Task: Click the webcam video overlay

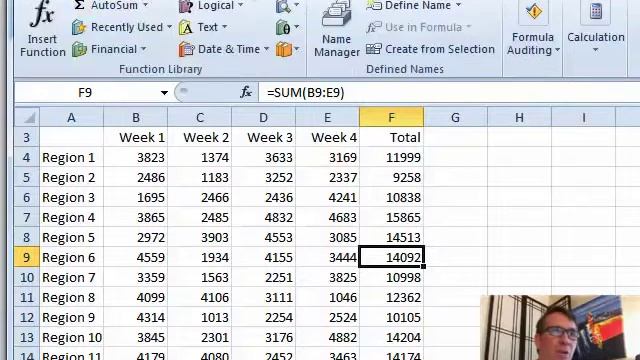Action: click(x=560, y=327)
